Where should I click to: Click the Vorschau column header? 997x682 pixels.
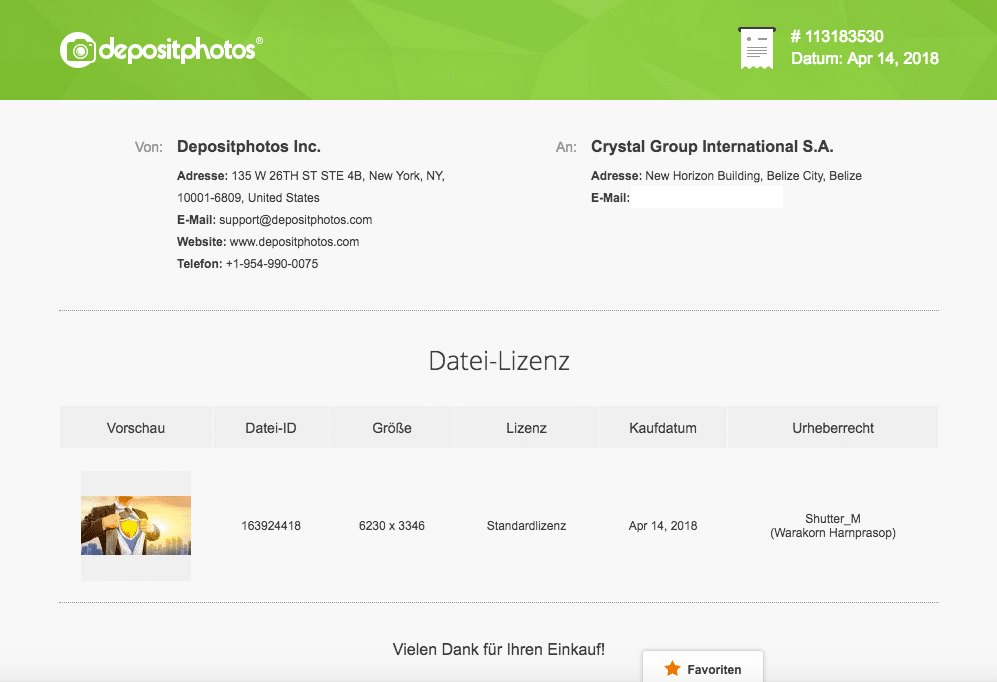[x=136, y=428]
